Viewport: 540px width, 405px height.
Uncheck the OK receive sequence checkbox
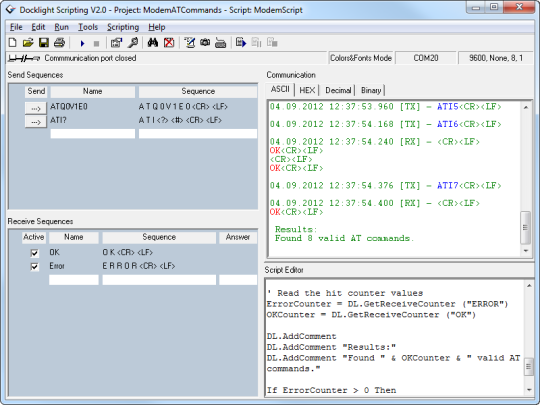34,253
